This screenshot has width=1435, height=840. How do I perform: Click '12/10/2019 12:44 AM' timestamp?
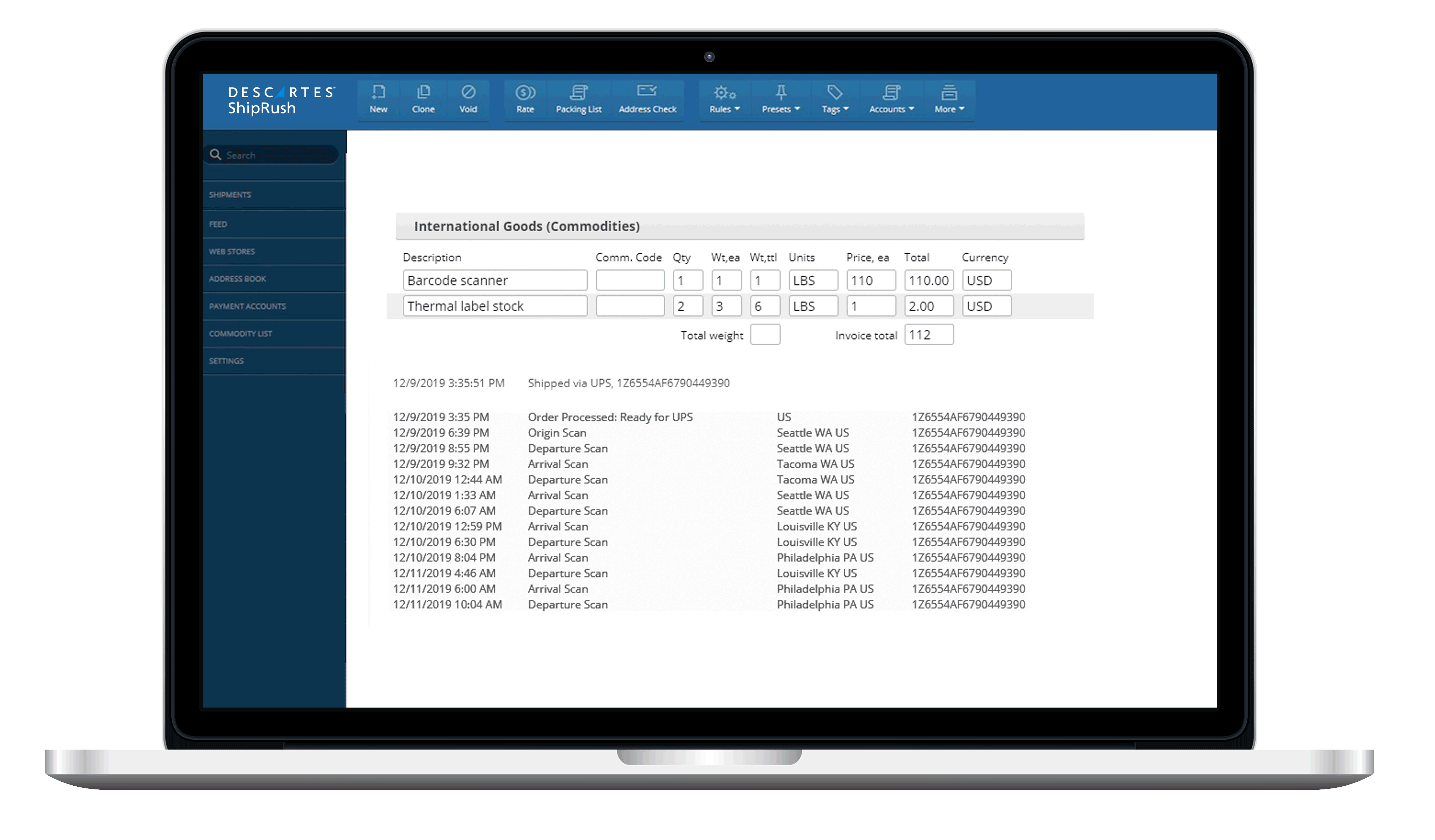pyautogui.click(x=448, y=480)
